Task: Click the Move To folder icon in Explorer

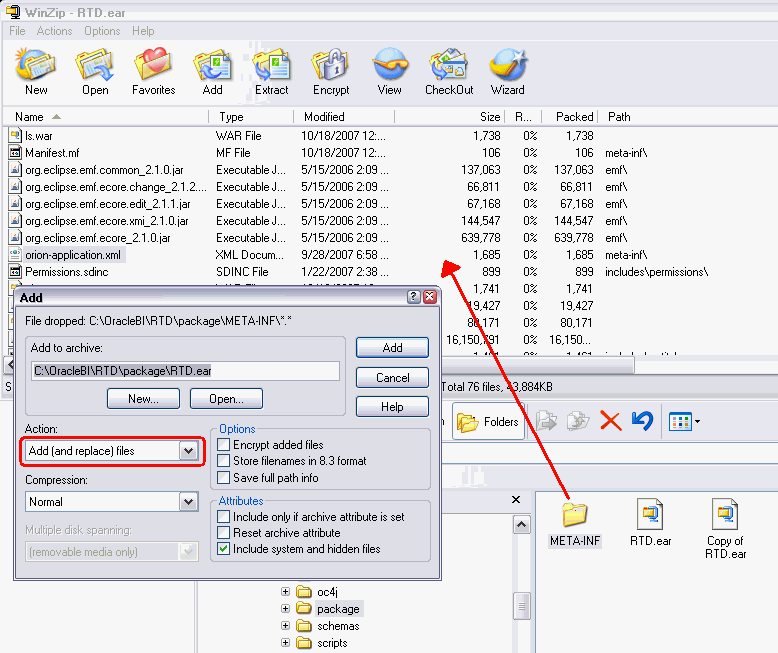Action: pos(546,421)
